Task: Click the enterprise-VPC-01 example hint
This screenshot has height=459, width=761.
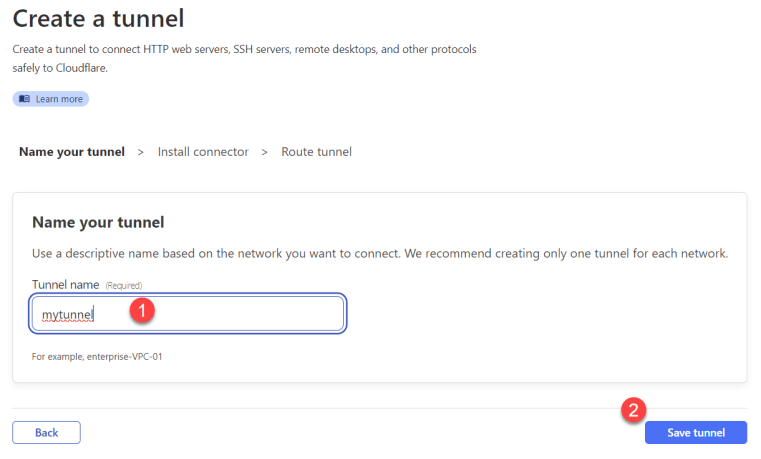Action: click(97, 357)
